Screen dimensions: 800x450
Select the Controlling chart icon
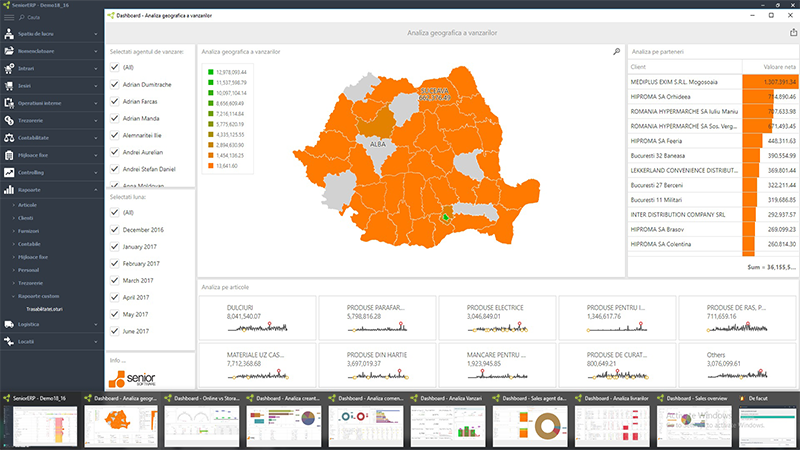[9, 172]
